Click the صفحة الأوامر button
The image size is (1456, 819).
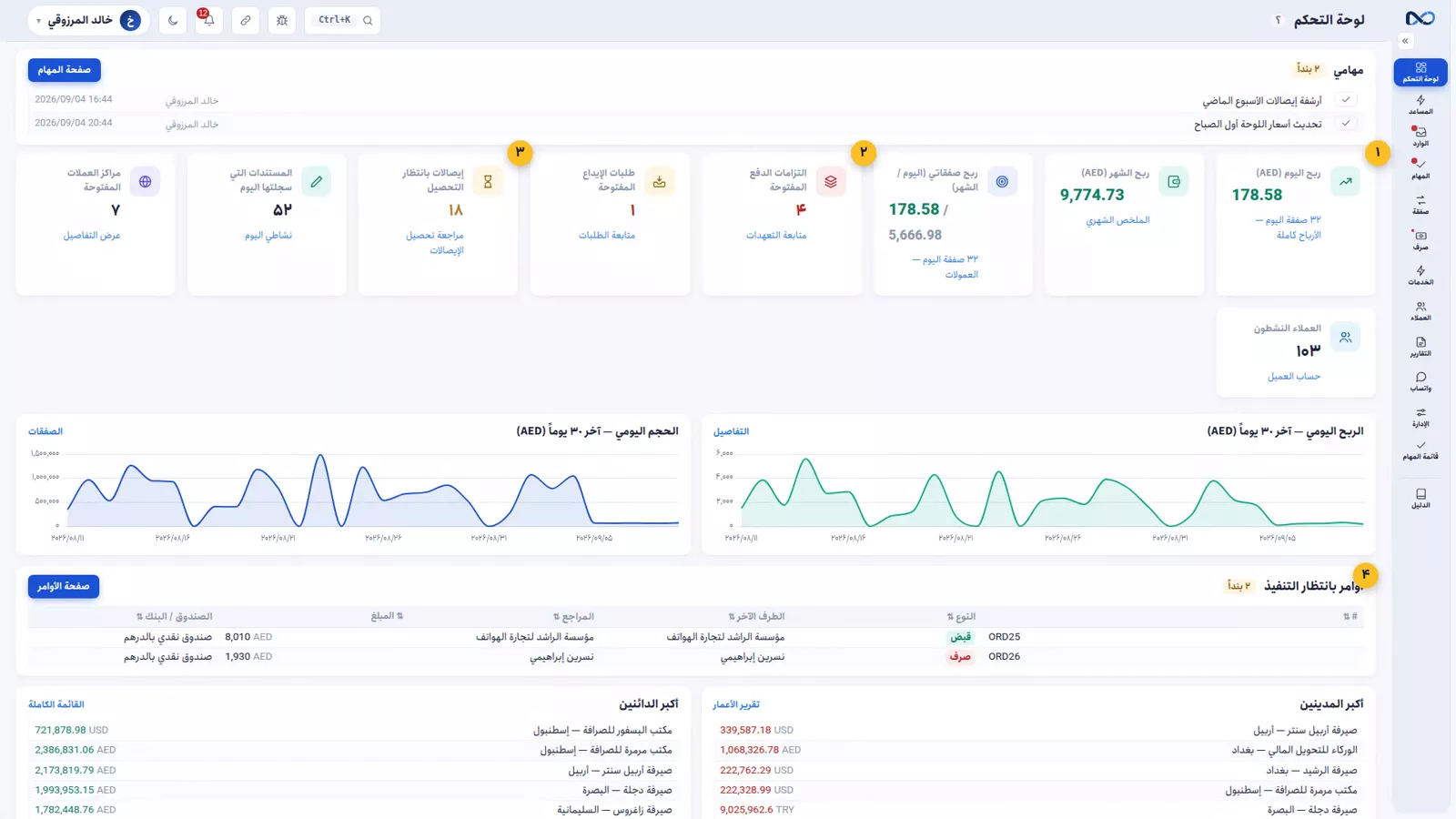(63, 587)
